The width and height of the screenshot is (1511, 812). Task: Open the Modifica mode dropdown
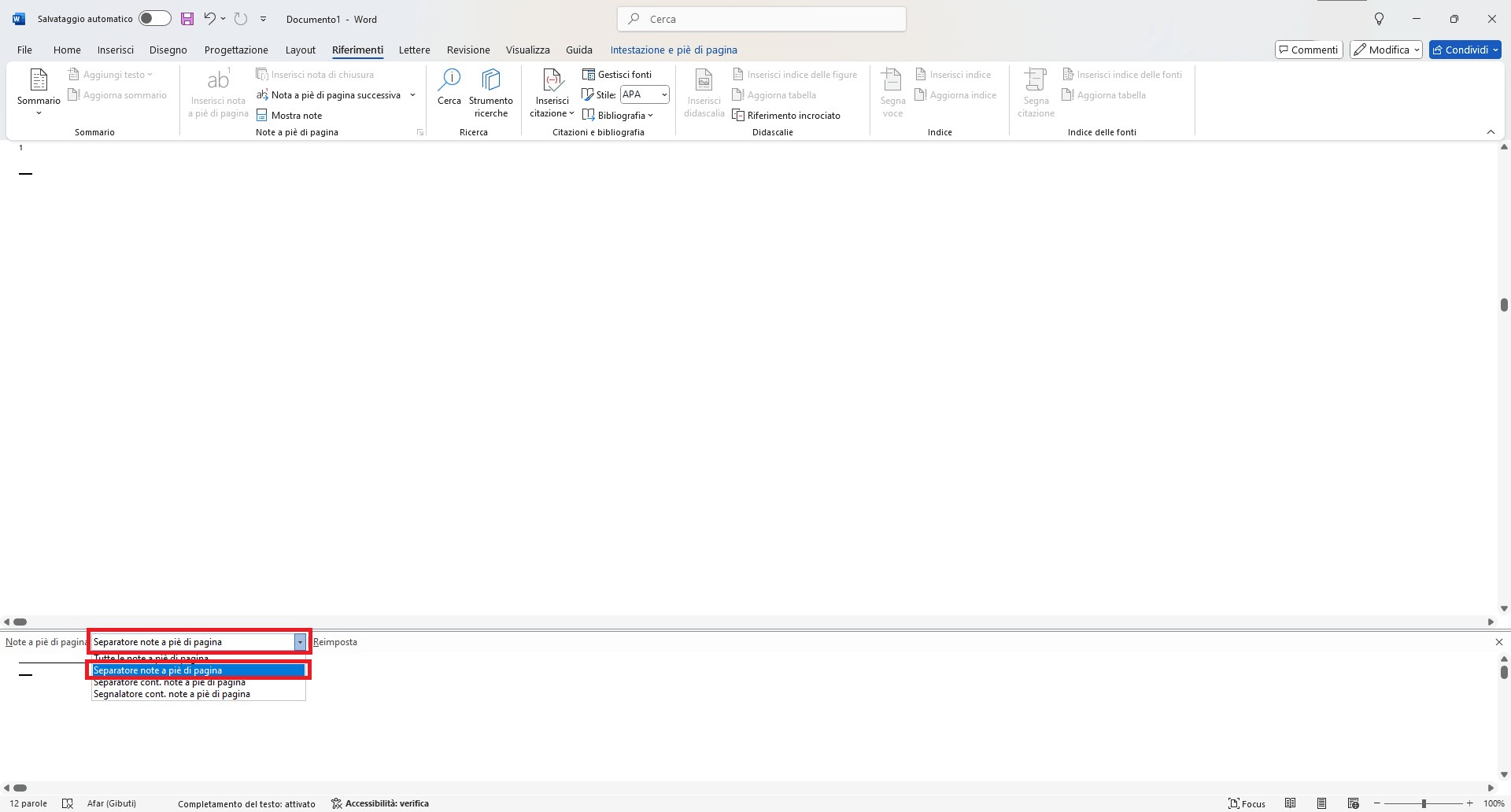point(1386,50)
